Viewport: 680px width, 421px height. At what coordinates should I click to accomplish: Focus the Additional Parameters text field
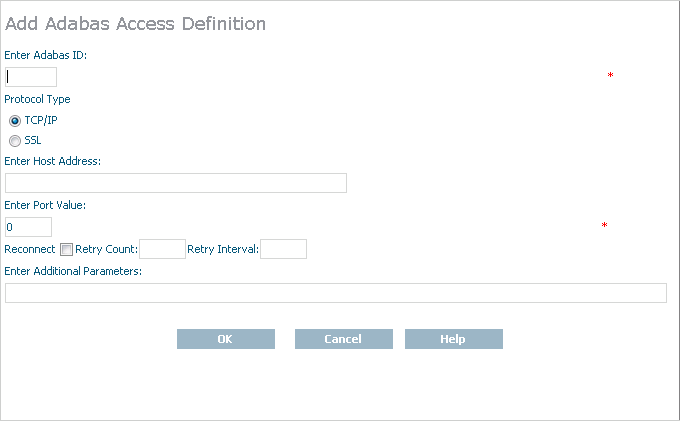pyautogui.click(x=336, y=293)
